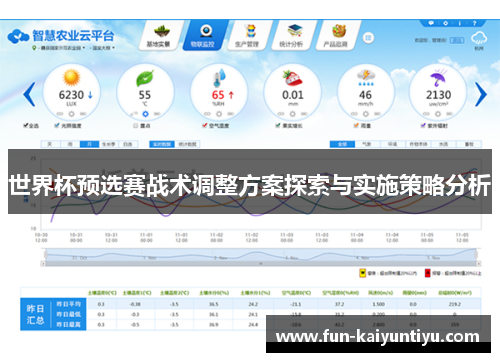Open gear settings under 6230 LUX card

(71, 114)
